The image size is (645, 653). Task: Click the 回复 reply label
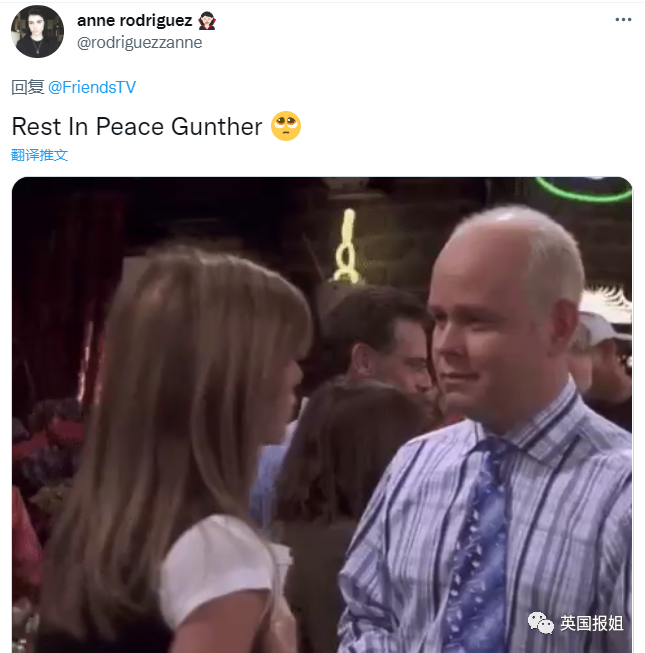(27, 87)
